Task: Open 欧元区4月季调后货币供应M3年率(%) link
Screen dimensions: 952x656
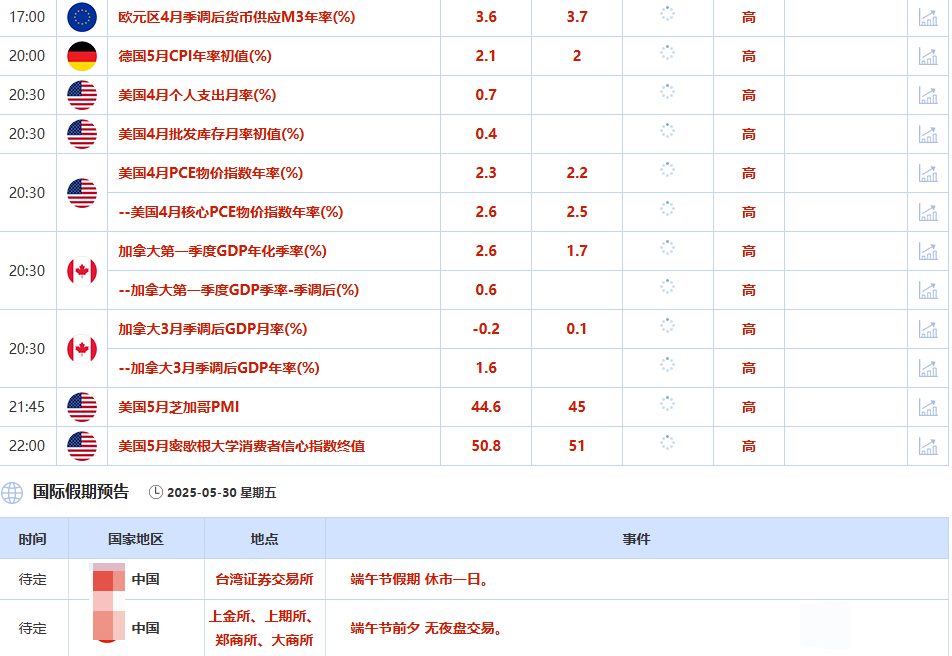Action: [x=237, y=17]
